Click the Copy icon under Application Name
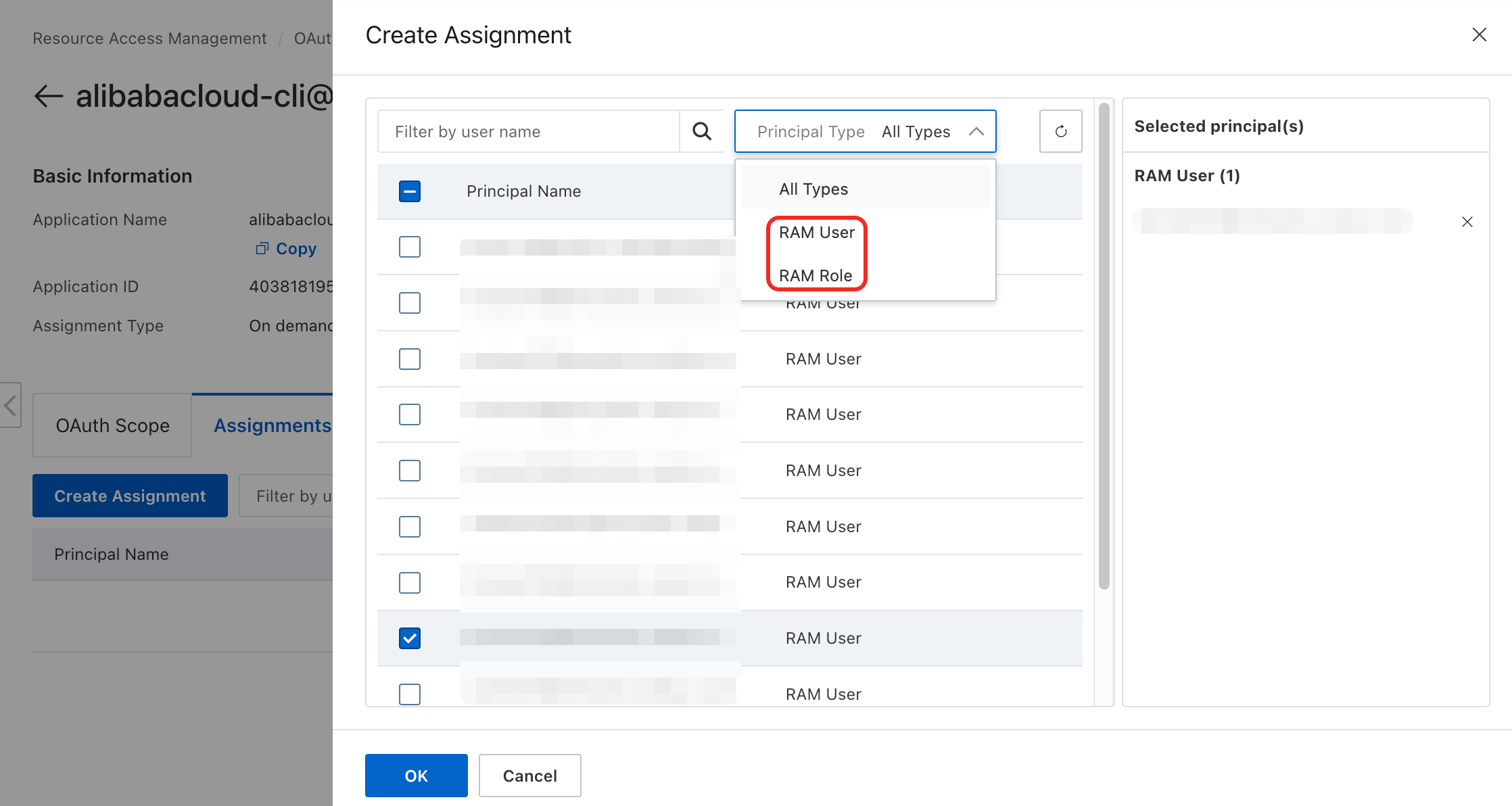 pos(262,248)
